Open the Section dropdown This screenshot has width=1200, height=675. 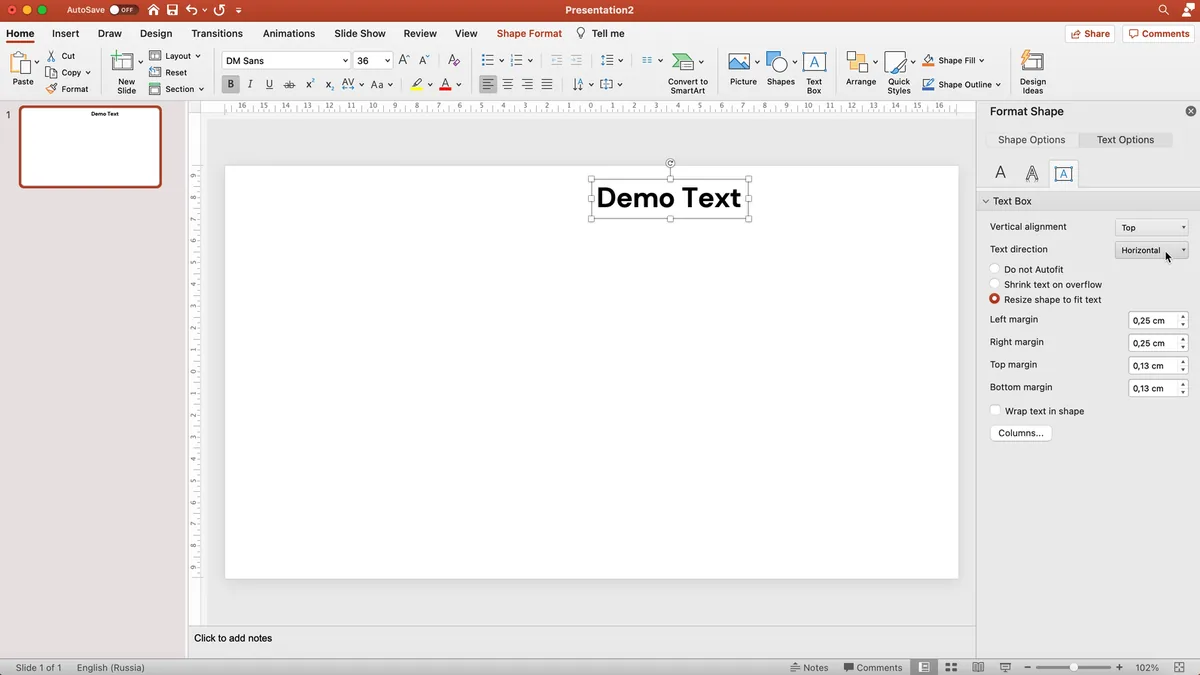click(x=177, y=89)
